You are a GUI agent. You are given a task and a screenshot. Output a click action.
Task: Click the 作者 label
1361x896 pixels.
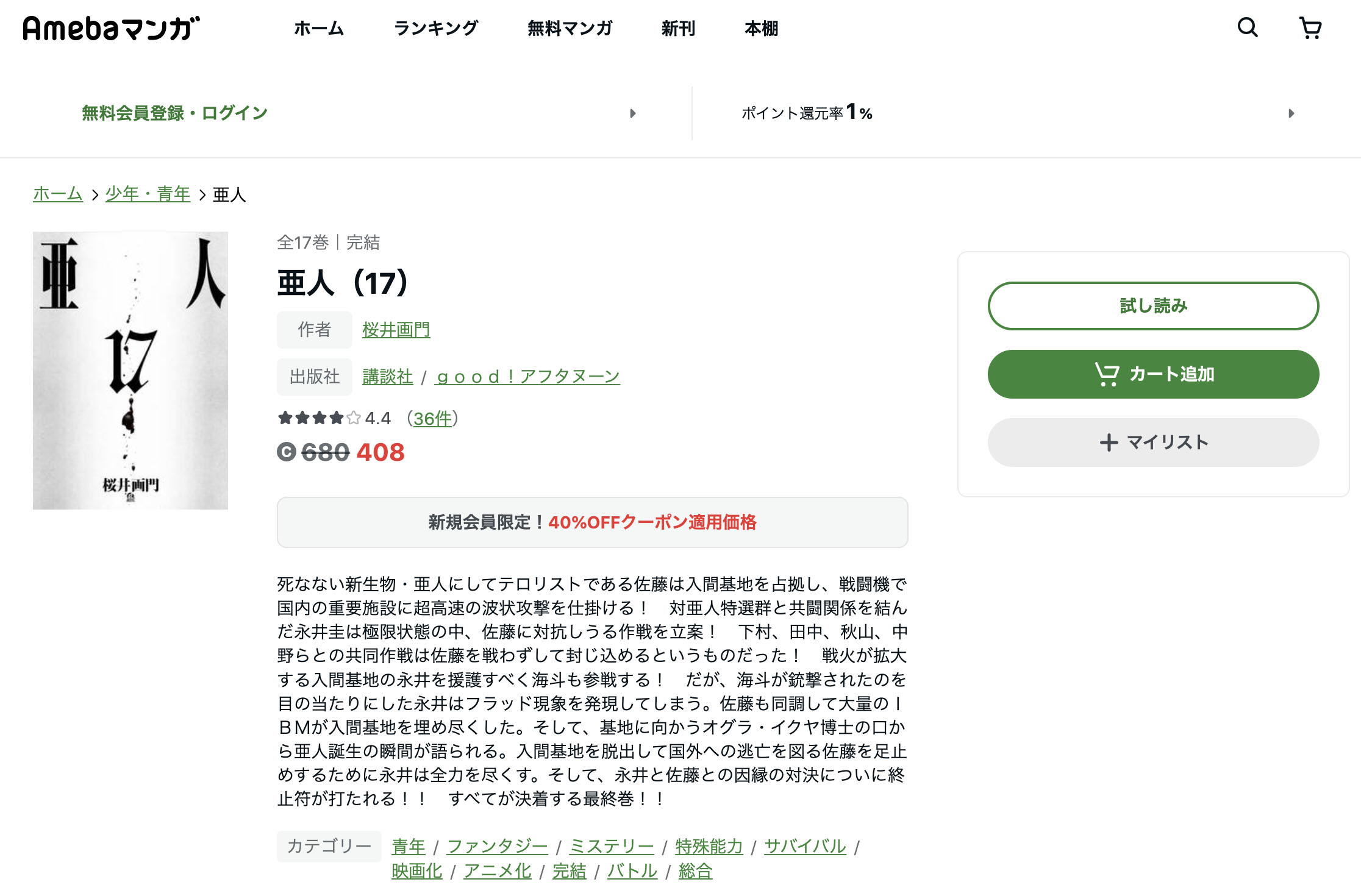314,330
